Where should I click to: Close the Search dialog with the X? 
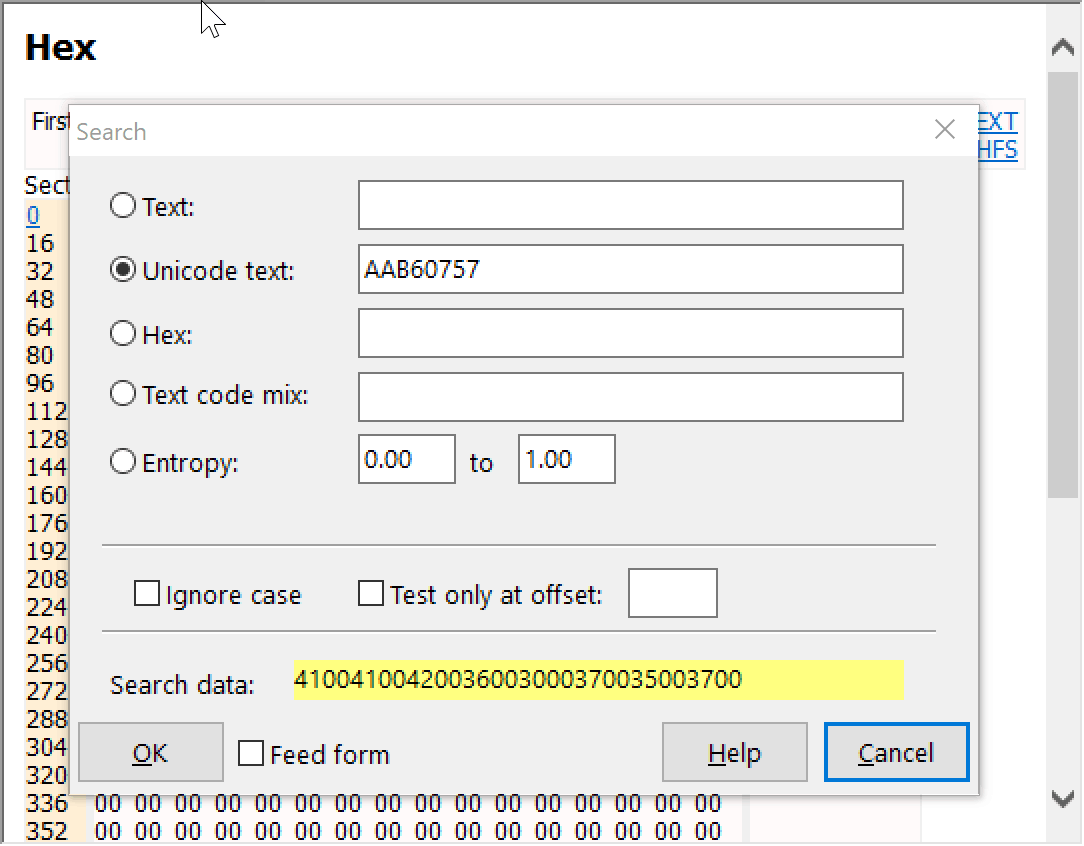point(944,129)
